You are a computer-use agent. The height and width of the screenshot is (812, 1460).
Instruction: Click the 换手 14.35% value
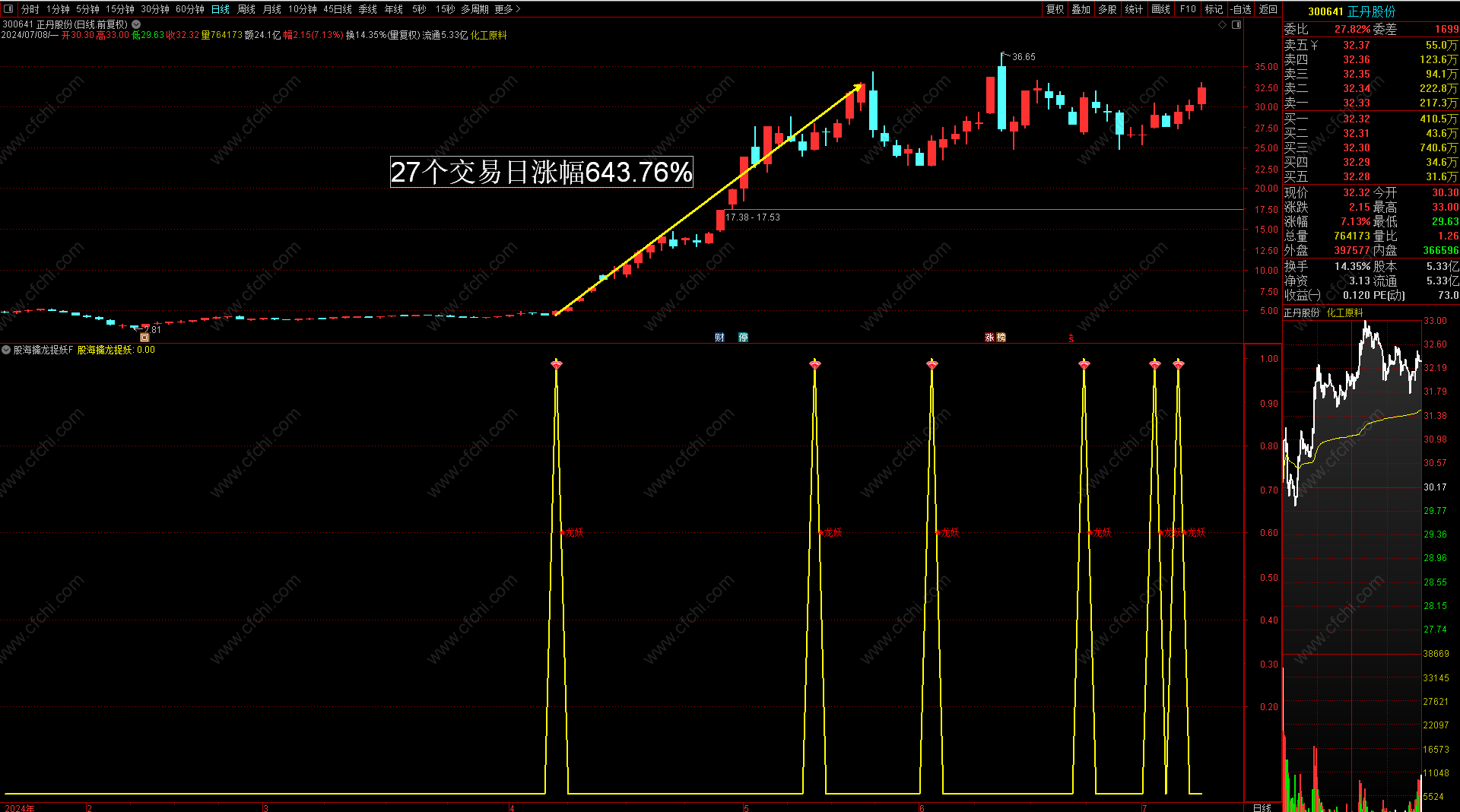1353,266
